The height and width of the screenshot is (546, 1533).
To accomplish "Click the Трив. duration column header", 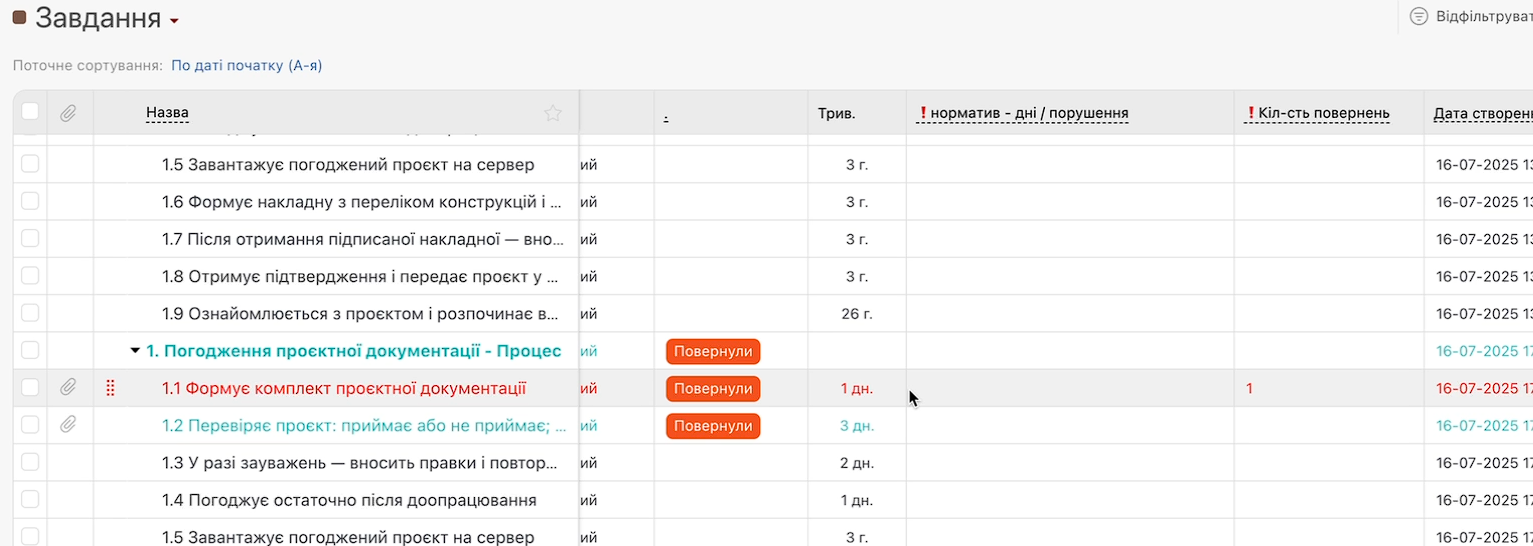I will click(836, 113).
